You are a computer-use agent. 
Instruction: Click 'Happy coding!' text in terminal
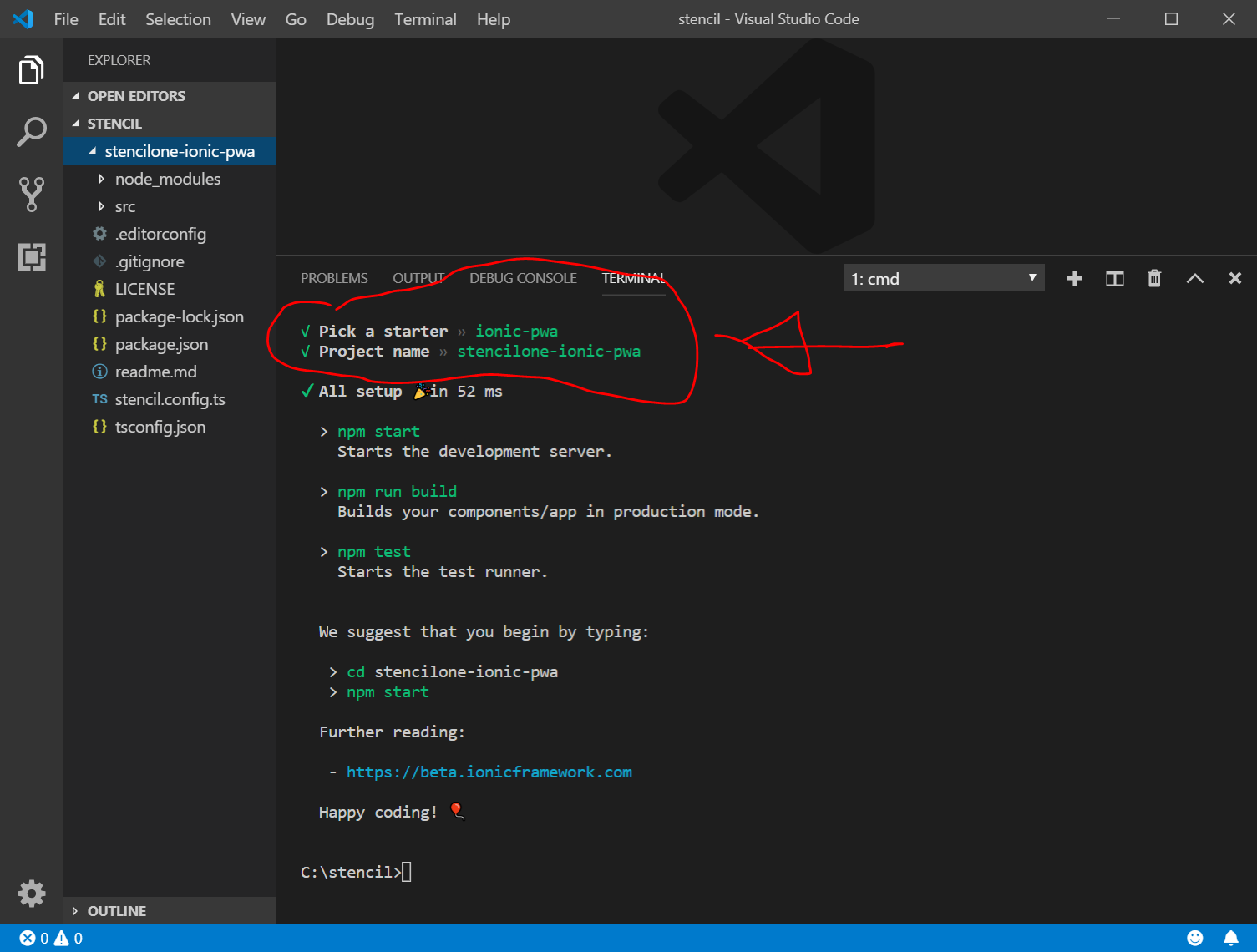pos(378,813)
